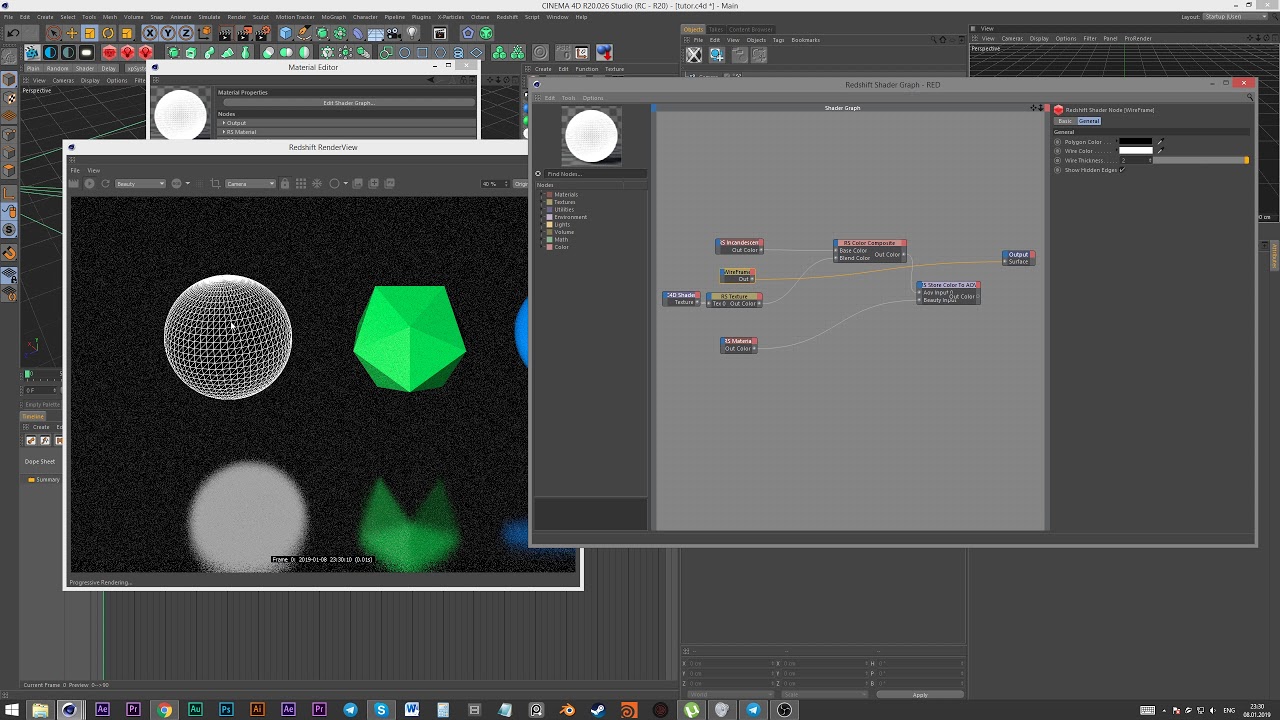Click the Wire Color white swatch
This screenshot has width=1280, height=720.
click(1135, 151)
